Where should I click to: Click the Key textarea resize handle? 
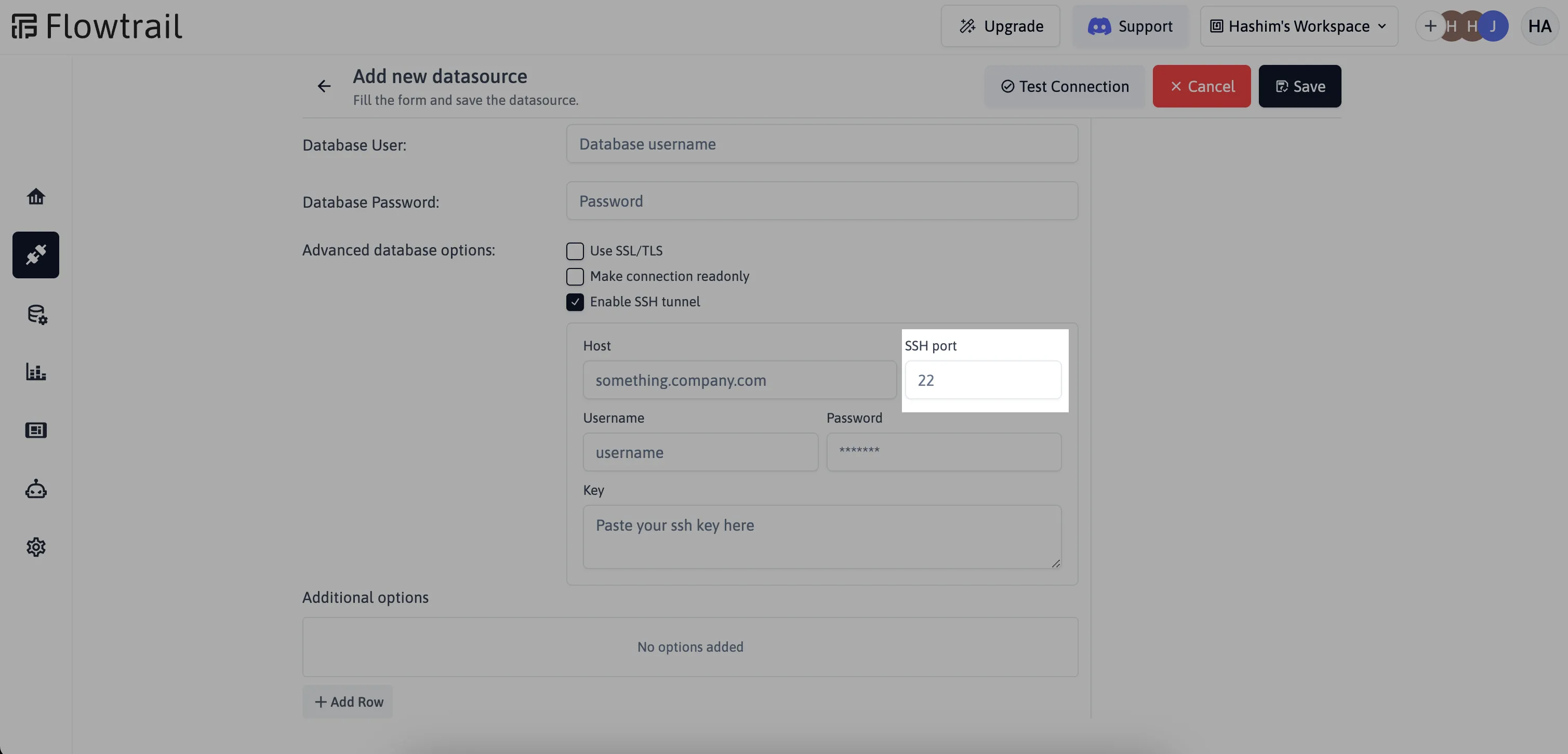pyautogui.click(x=1056, y=563)
